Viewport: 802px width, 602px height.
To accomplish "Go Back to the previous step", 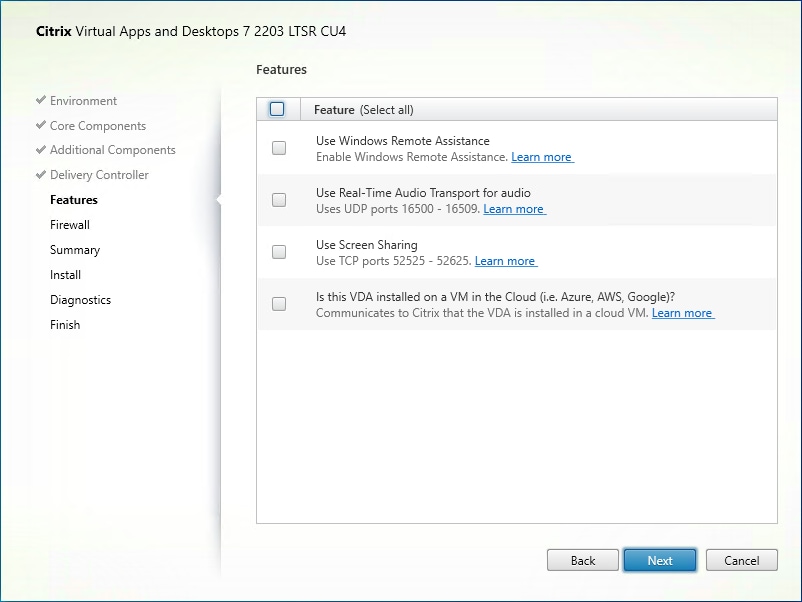I will pos(583,560).
